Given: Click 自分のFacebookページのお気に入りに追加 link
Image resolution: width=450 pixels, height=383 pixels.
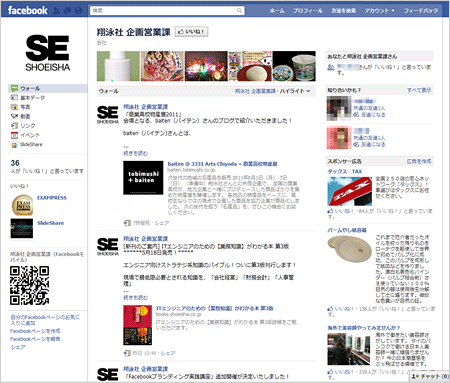Looking at the screenshot, I should [x=45, y=320].
